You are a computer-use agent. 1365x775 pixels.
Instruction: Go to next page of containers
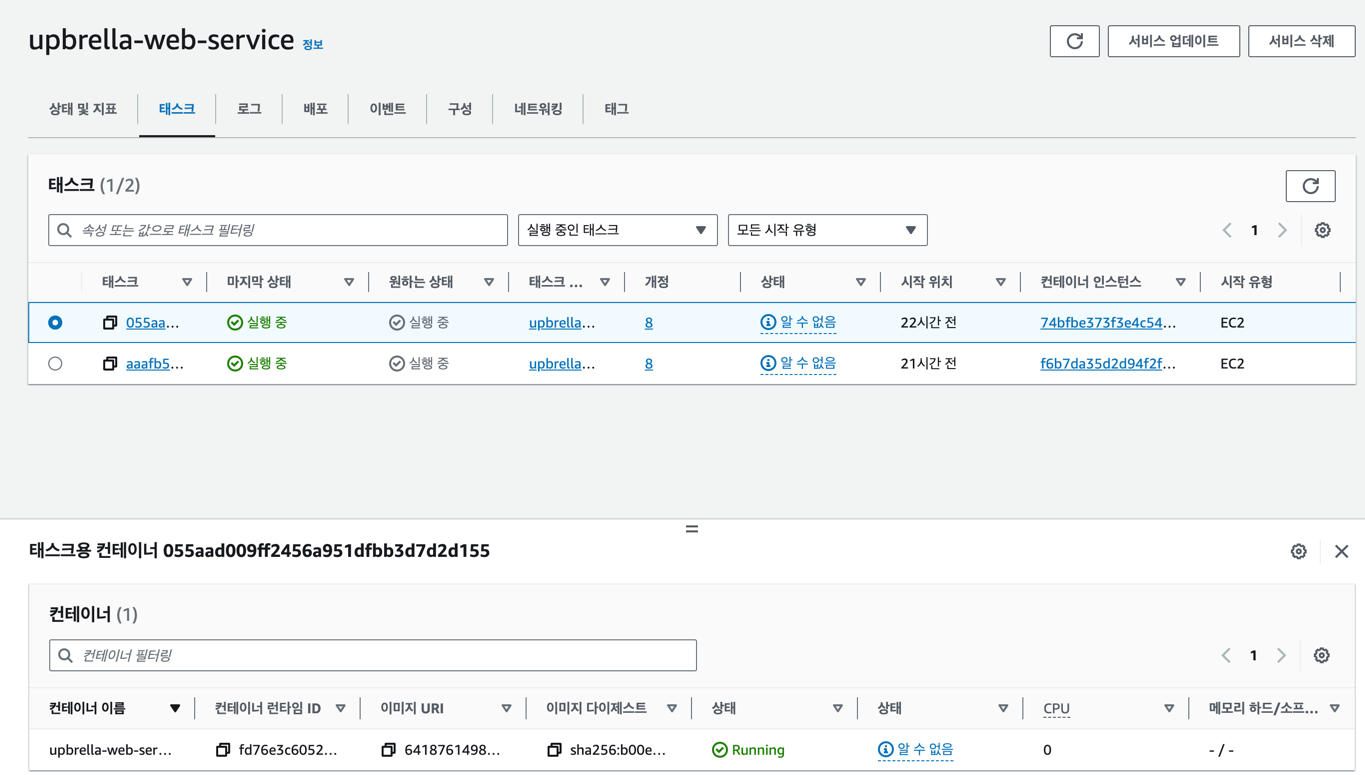[1281, 655]
